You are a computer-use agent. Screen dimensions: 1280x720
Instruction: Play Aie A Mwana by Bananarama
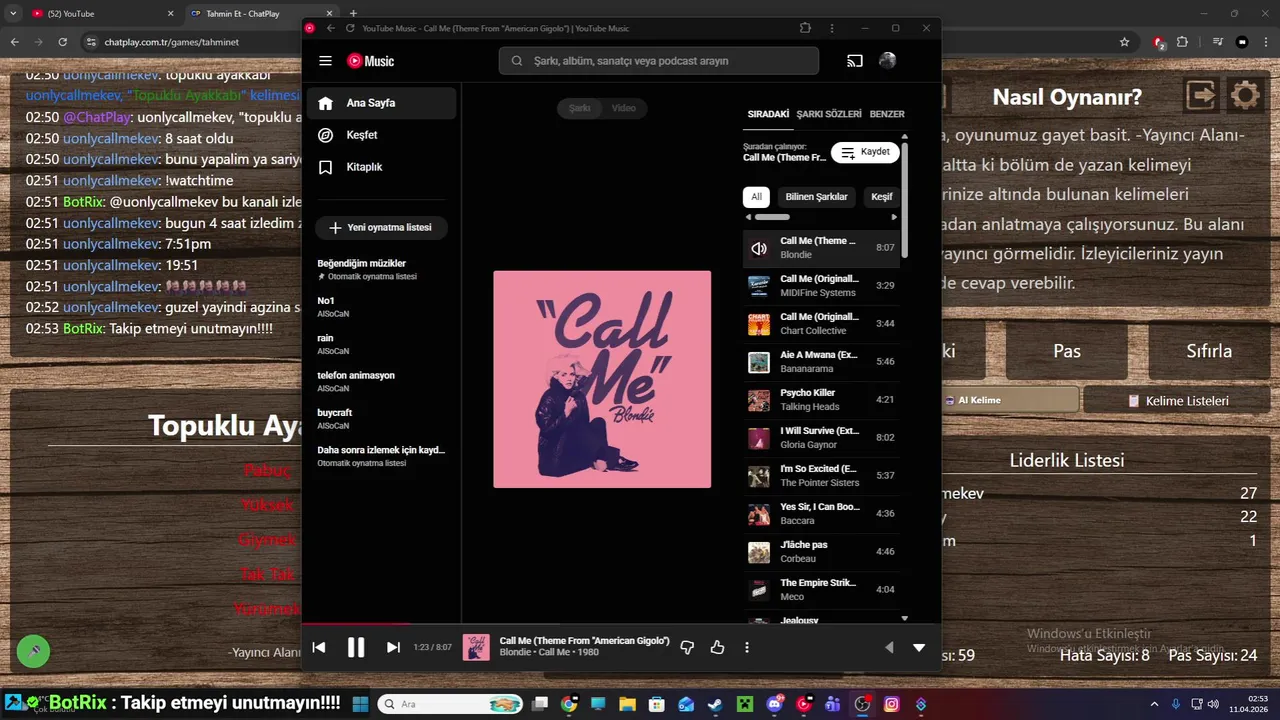coord(821,362)
